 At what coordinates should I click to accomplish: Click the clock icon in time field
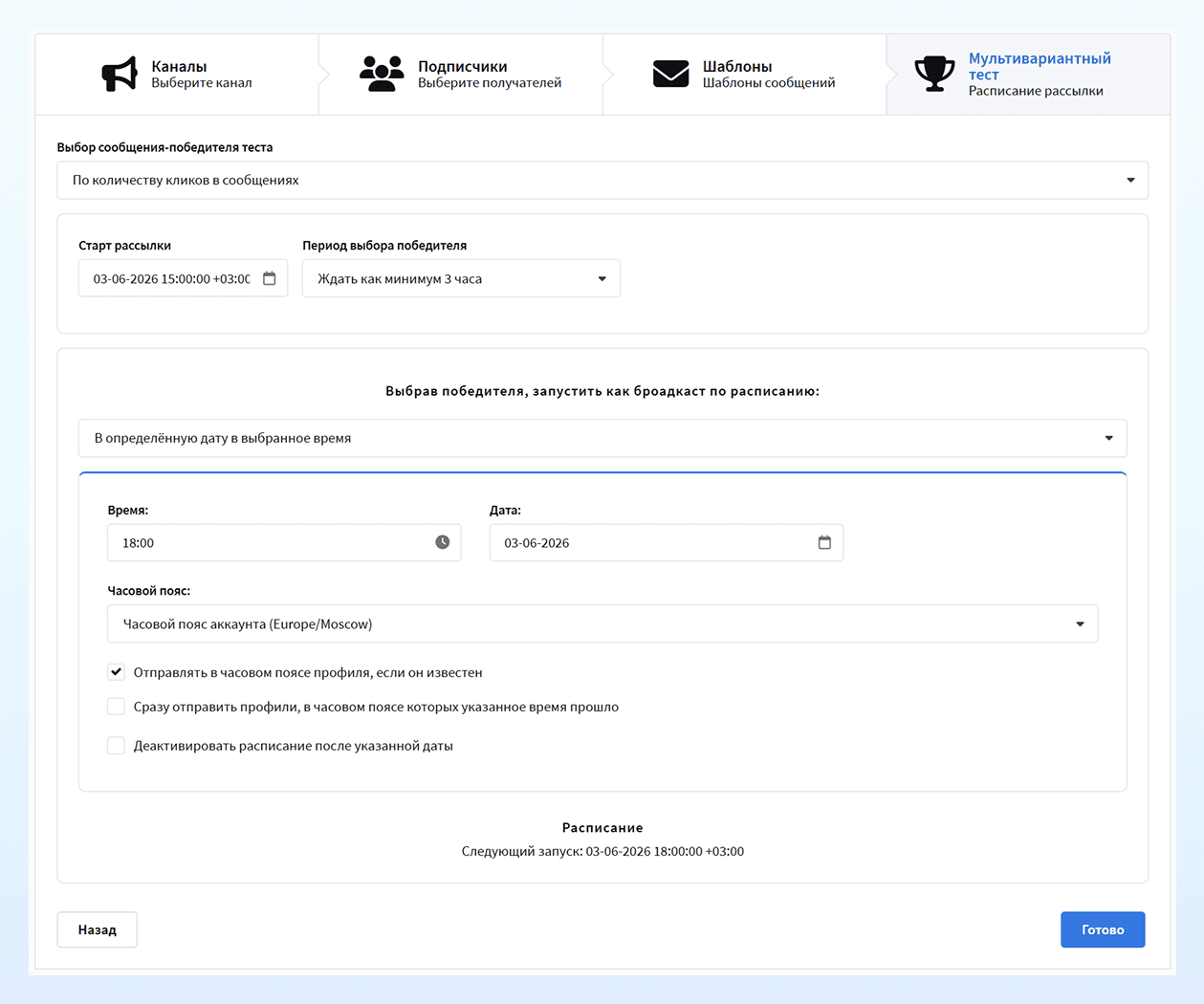[443, 542]
